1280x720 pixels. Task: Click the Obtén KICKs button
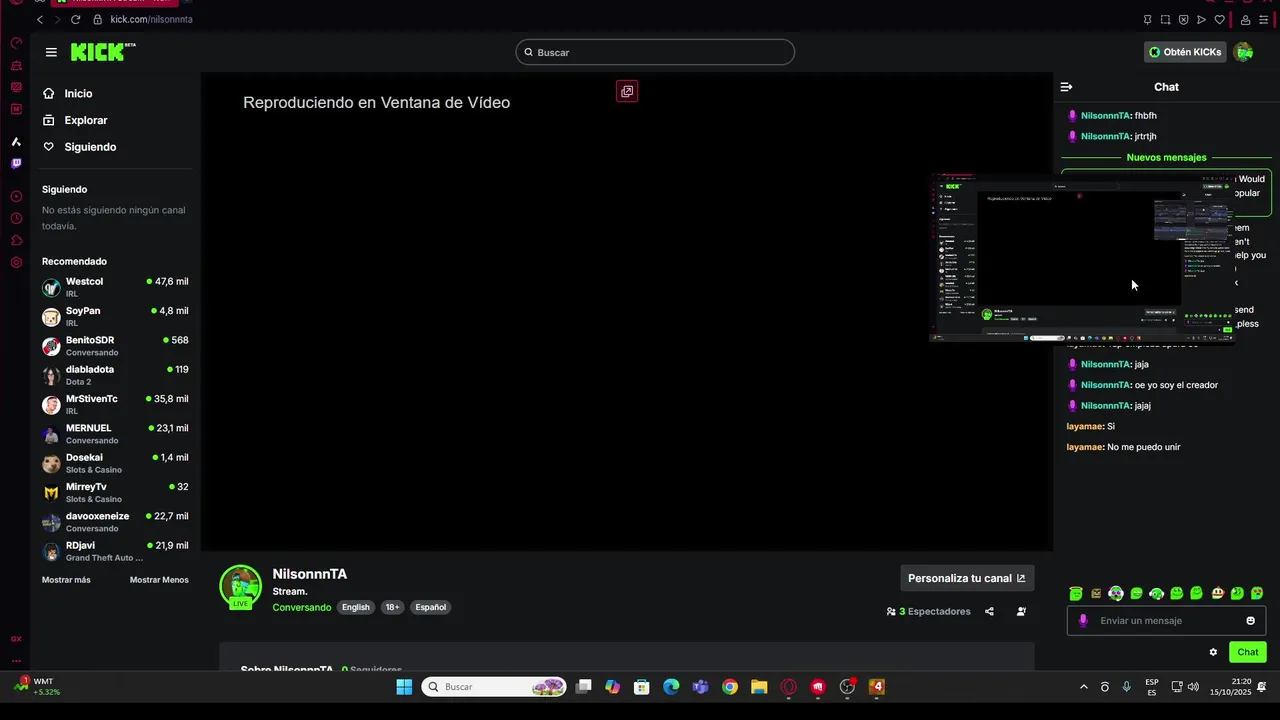point(1184,52)
